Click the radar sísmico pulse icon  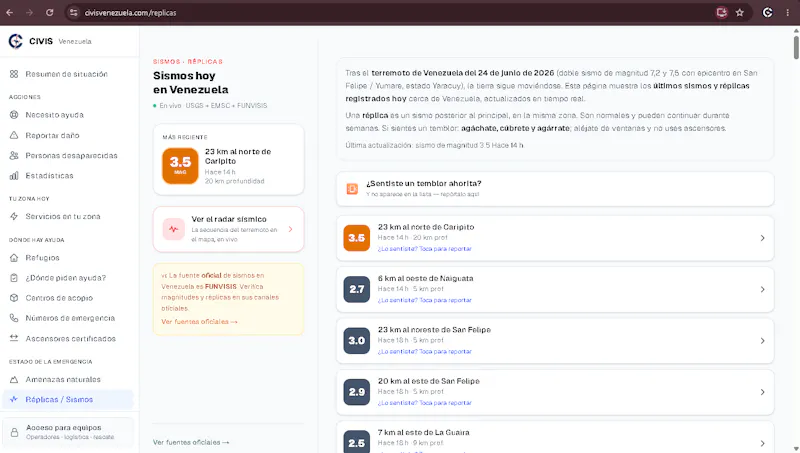[173, 229]
